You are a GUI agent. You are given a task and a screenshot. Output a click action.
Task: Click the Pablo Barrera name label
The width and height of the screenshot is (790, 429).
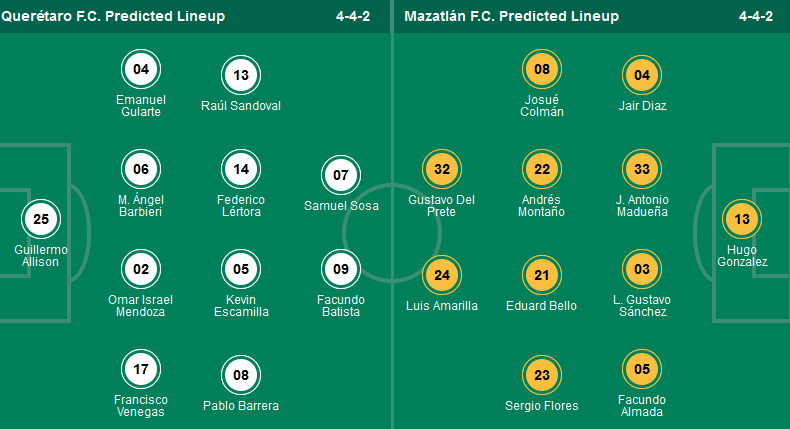[241, 406]
